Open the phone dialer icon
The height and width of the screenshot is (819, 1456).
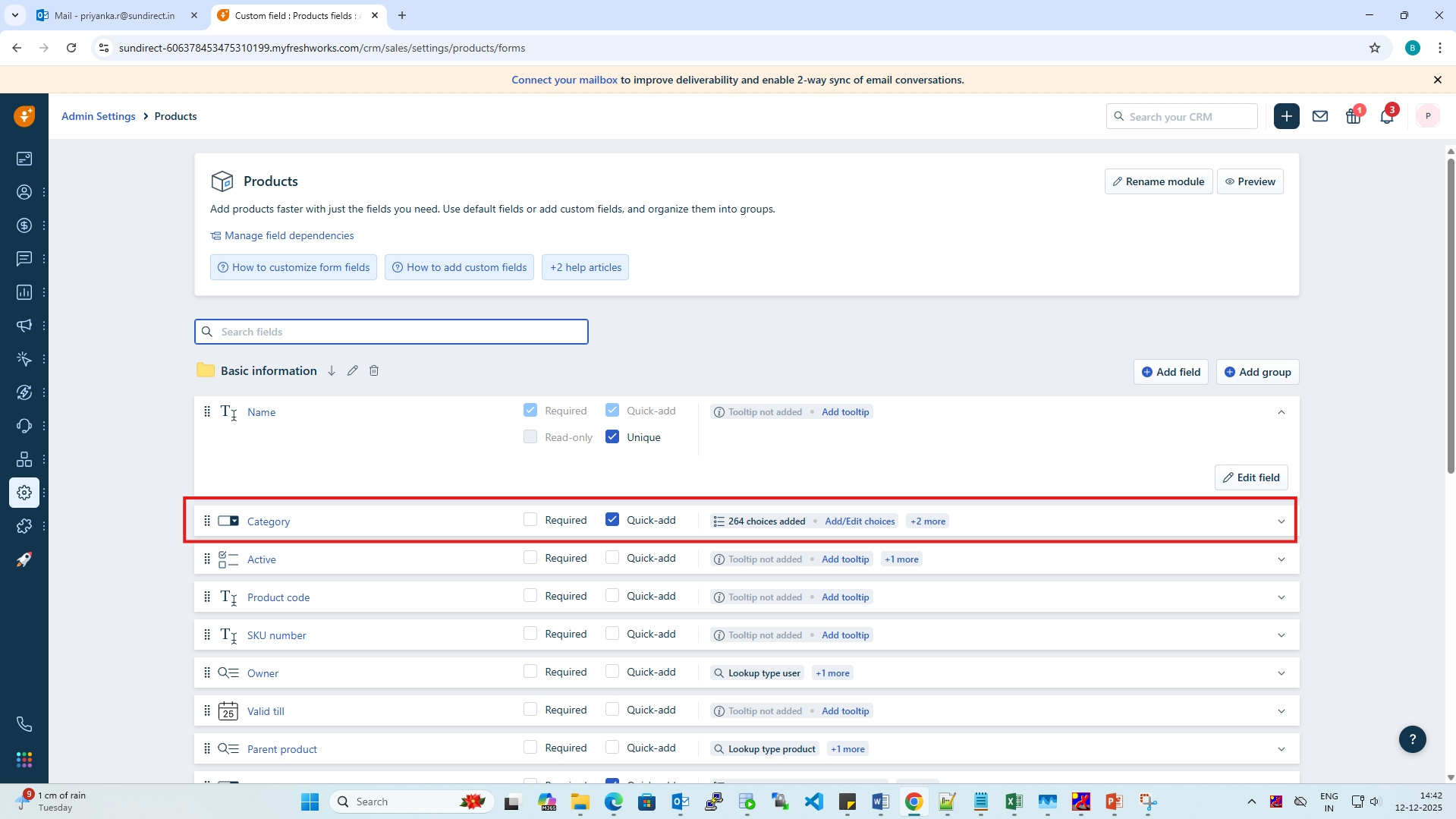coord(24,724)
